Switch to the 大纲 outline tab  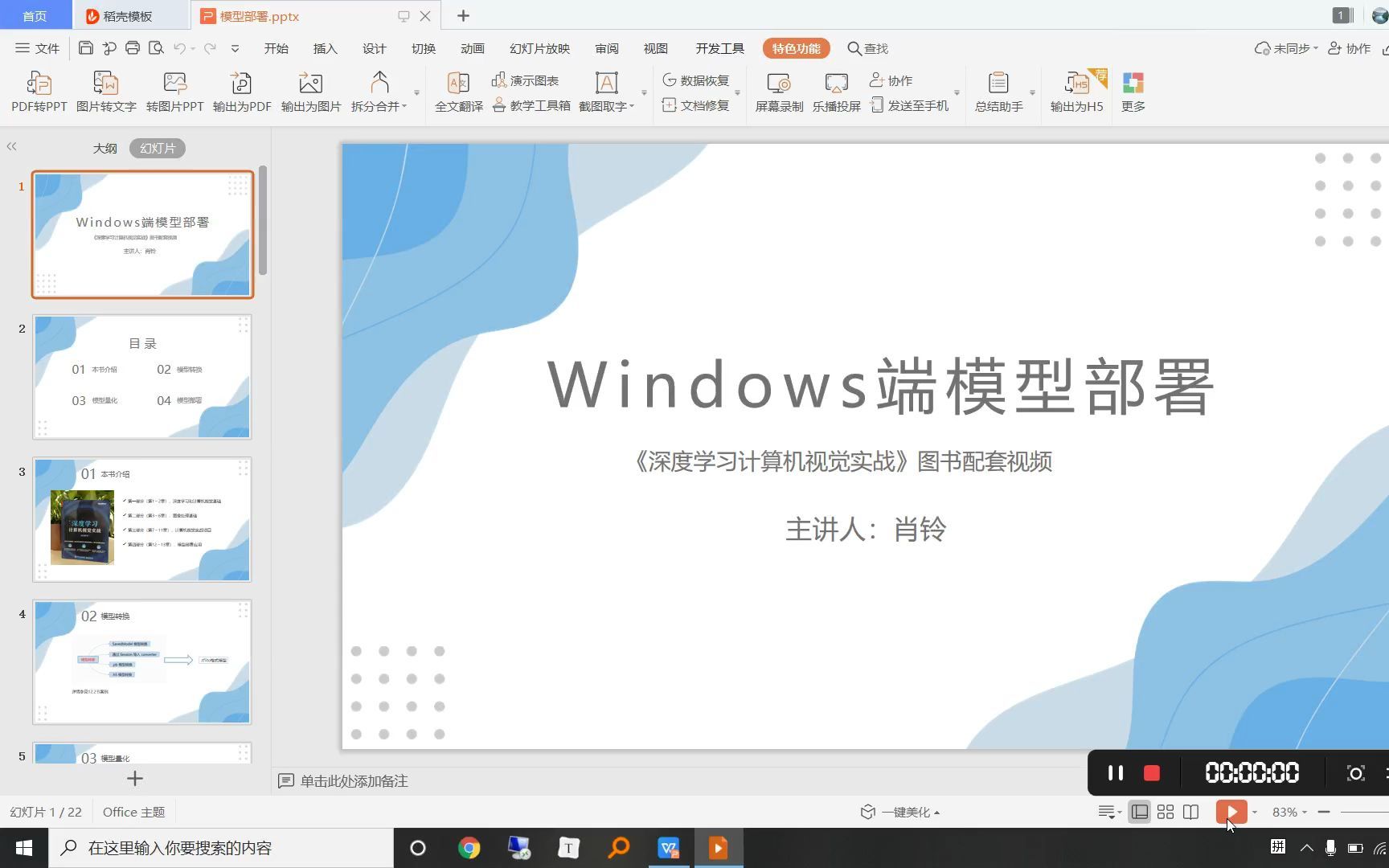pyautogui.click(x=105, y=147)
